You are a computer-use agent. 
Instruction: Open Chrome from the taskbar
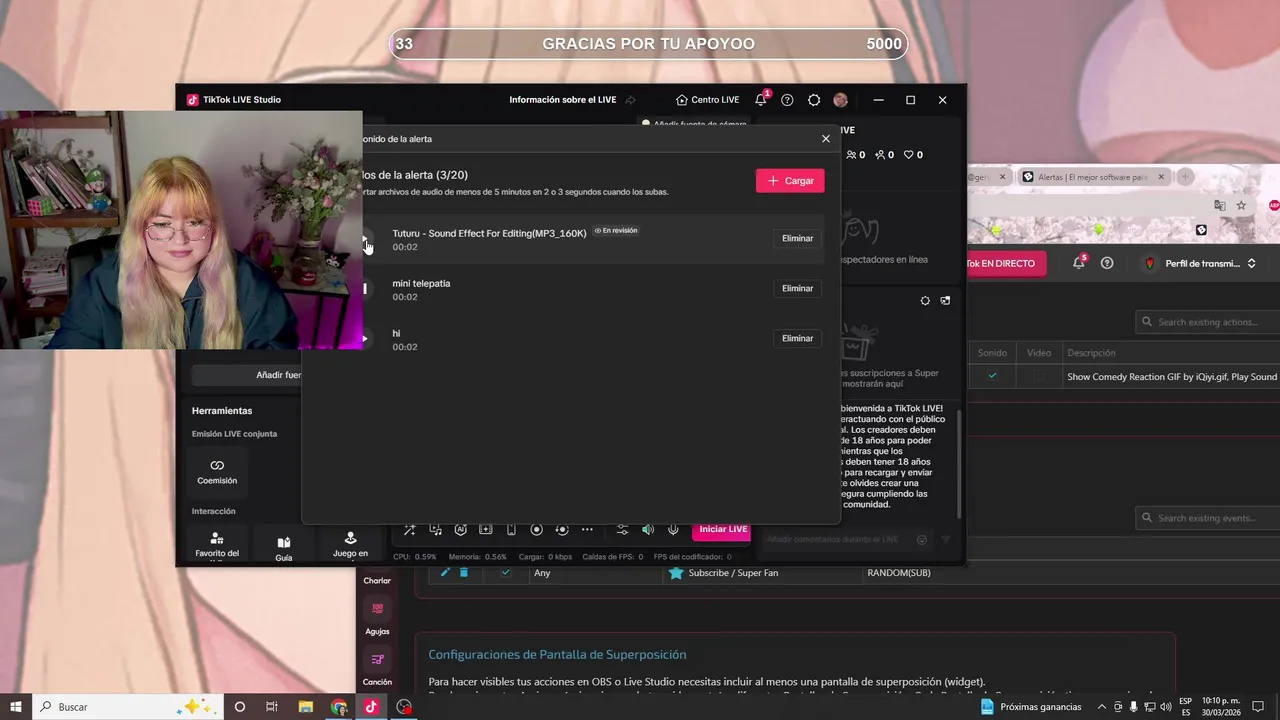coord(339,707)
